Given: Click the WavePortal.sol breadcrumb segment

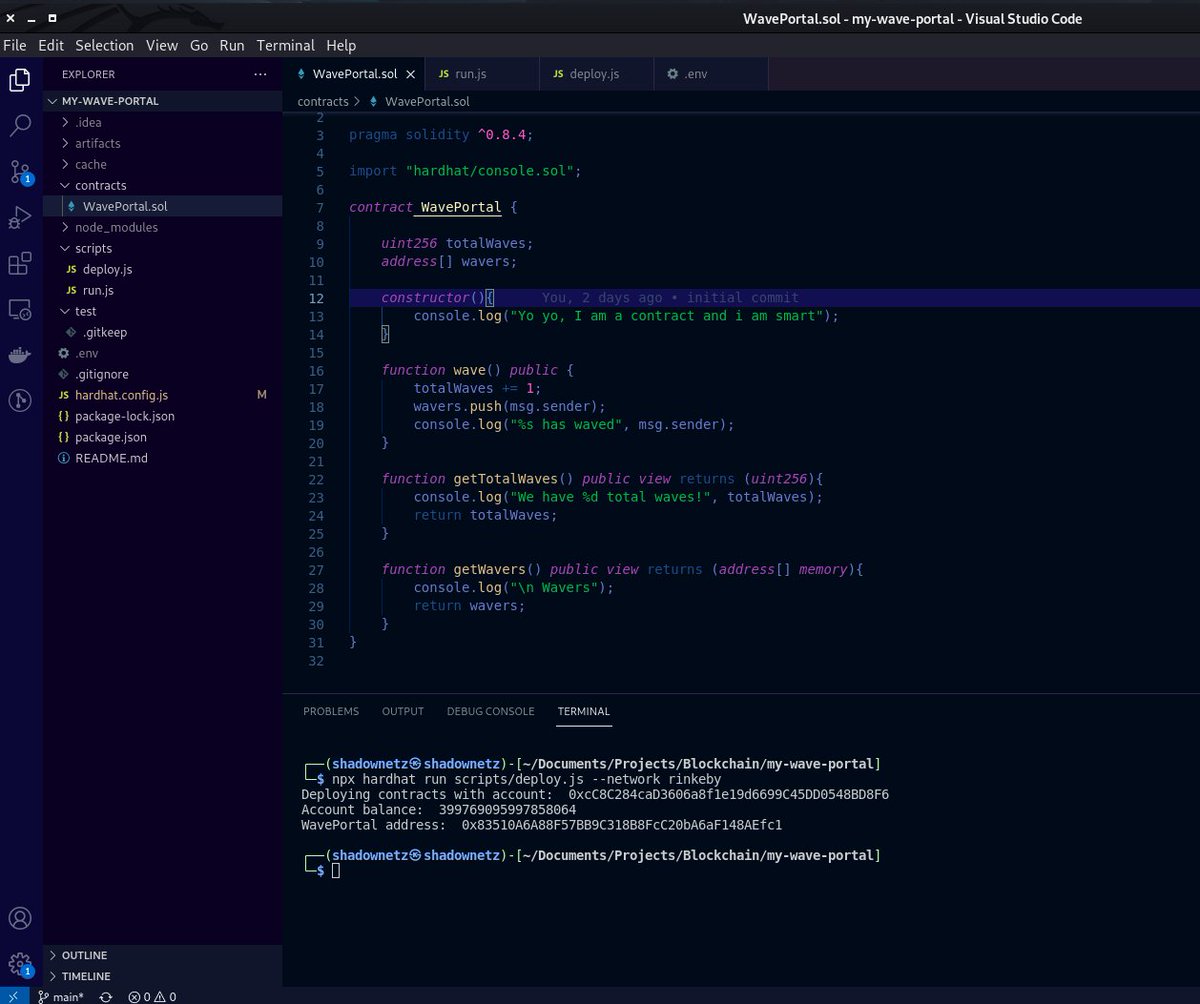Looking at the screenshot, I should pos(427,101).
